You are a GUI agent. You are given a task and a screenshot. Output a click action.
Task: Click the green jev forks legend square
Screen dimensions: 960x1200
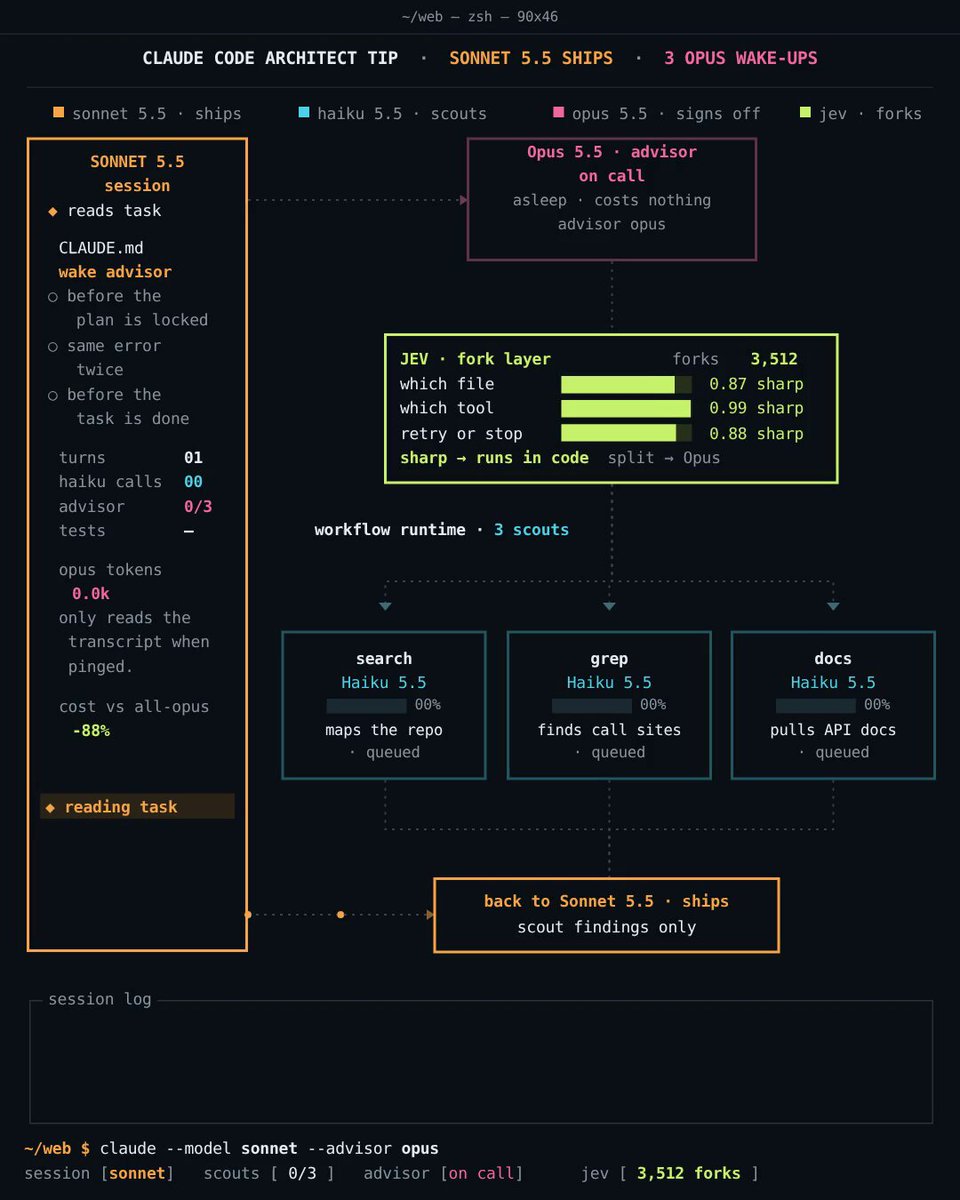805,113
